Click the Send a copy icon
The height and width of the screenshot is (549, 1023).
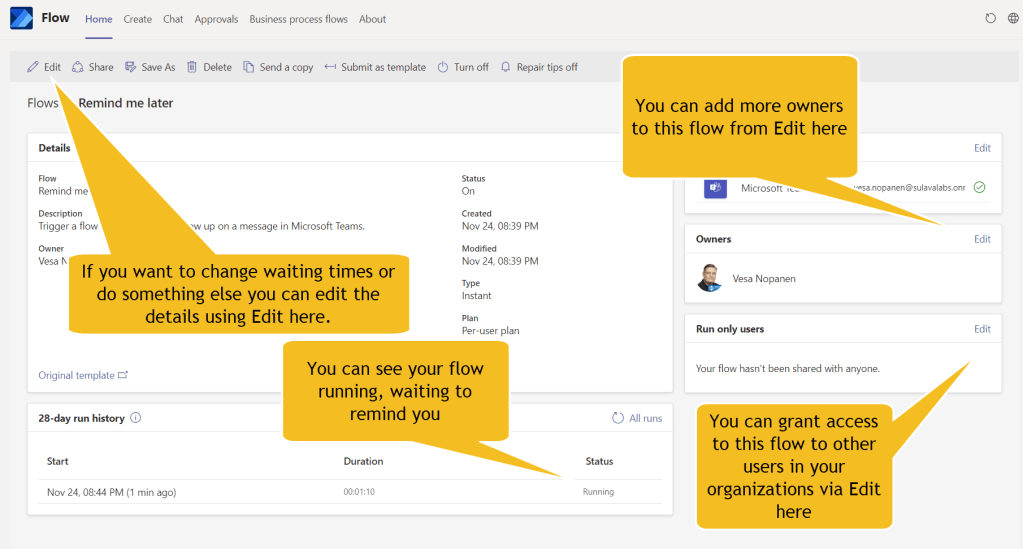pos(250,67)
